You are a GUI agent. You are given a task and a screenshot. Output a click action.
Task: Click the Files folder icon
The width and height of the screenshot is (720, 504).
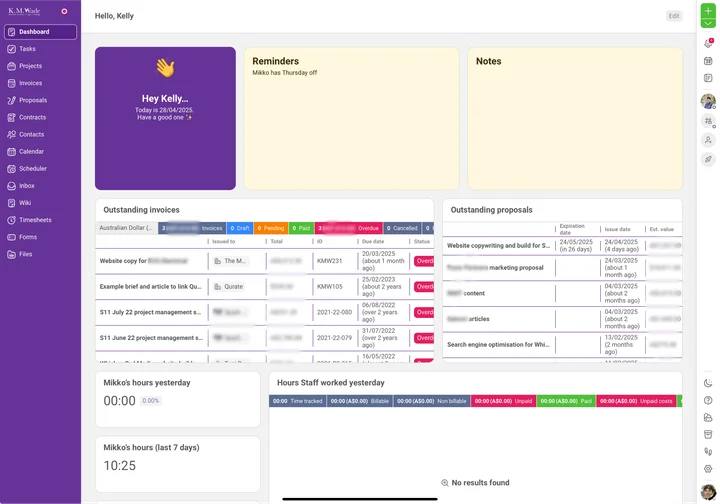(11, 254)
